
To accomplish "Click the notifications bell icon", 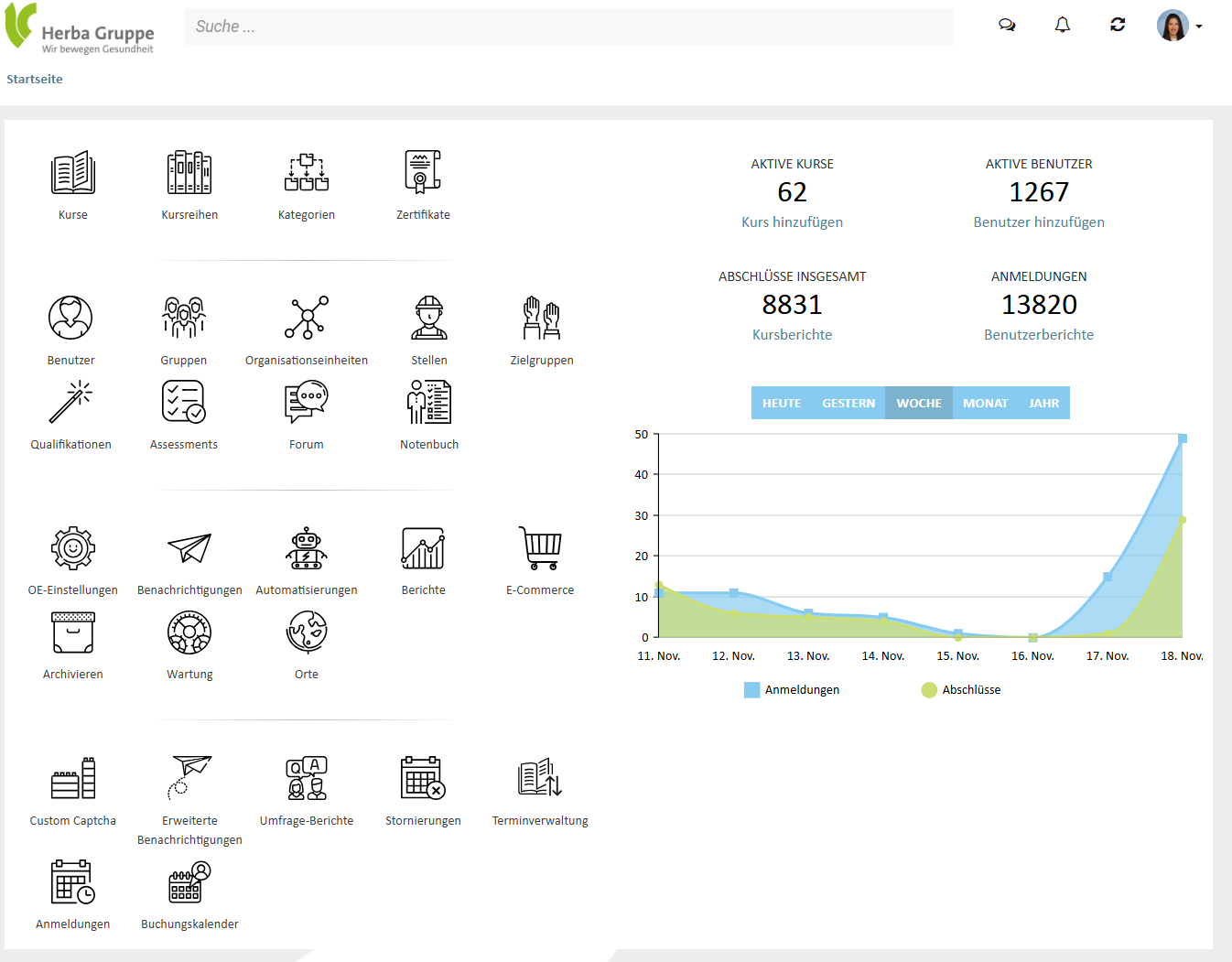I will click(x=1062, y=26).
